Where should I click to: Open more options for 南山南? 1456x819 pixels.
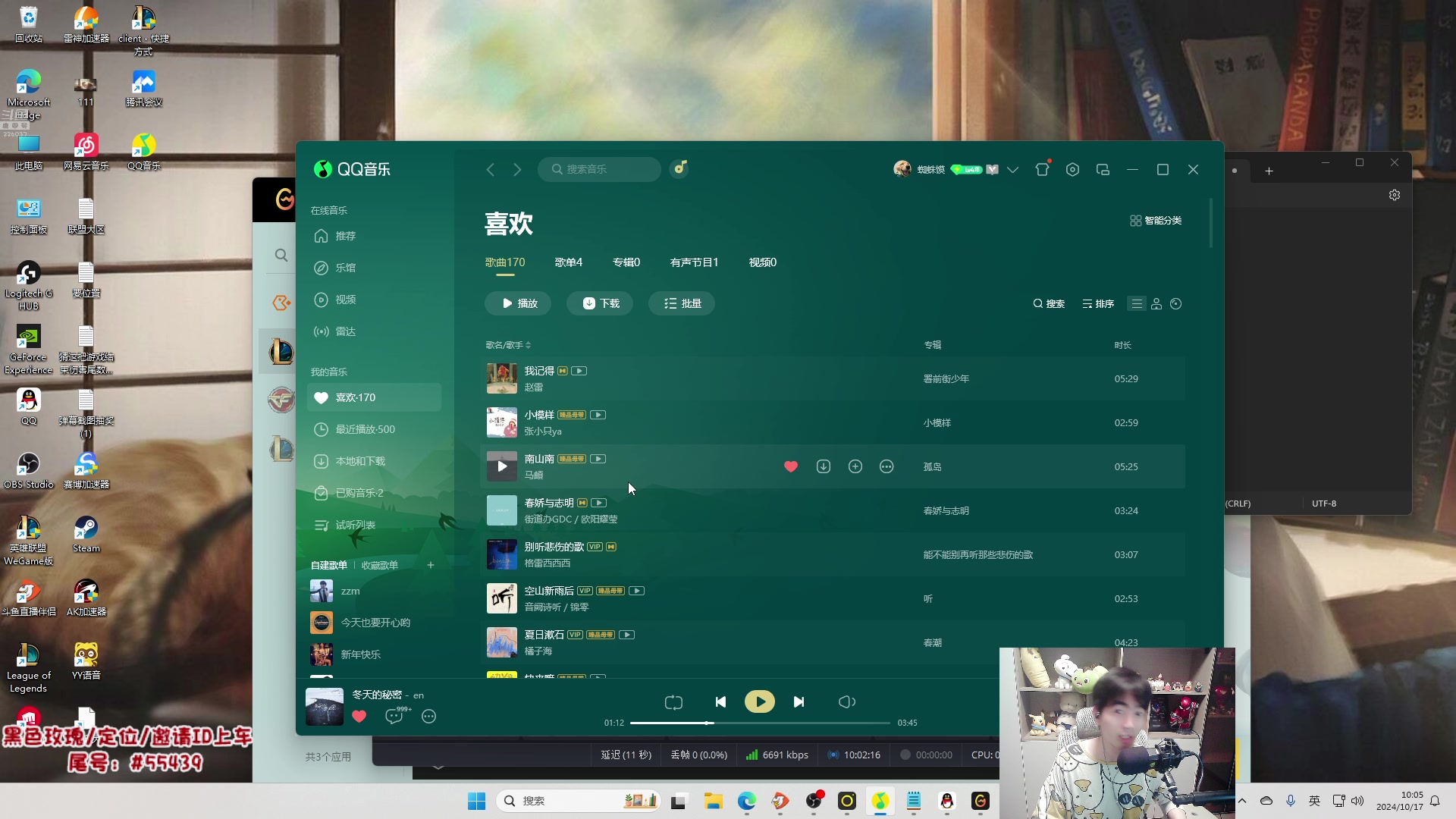click(x=886, y=466)
